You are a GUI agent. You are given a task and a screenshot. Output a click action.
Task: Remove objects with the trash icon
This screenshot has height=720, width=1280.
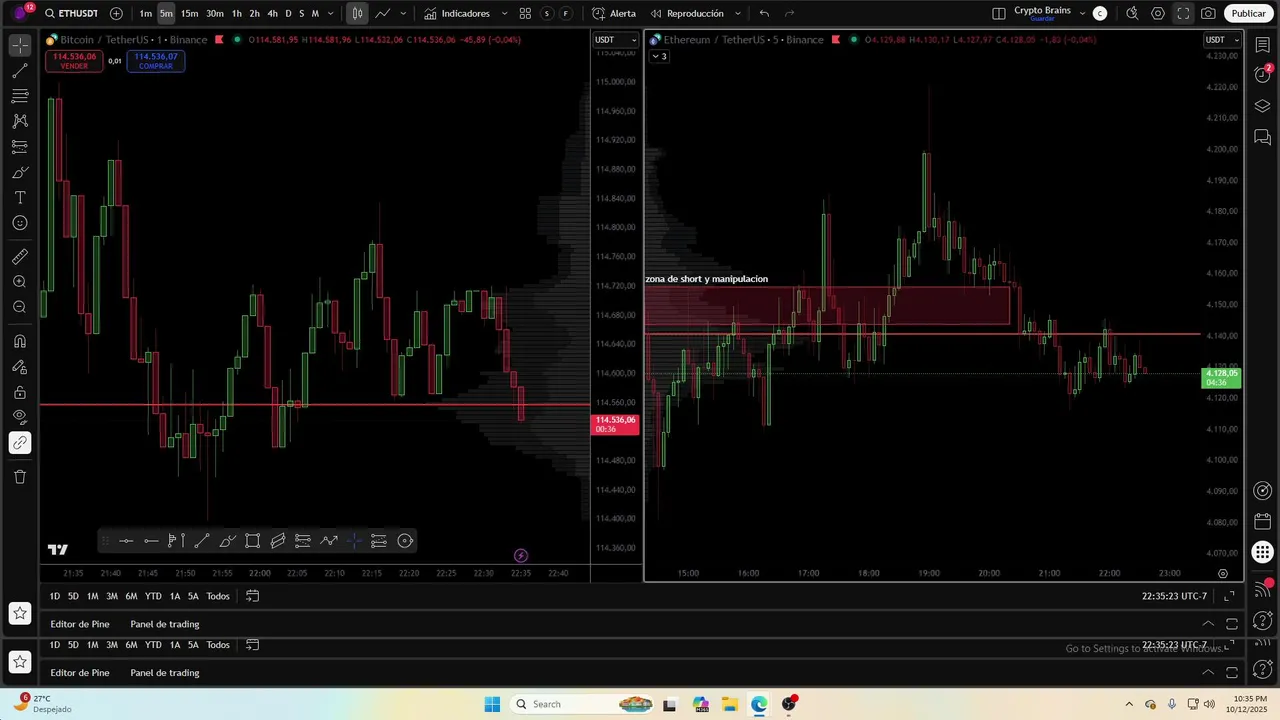20,477
